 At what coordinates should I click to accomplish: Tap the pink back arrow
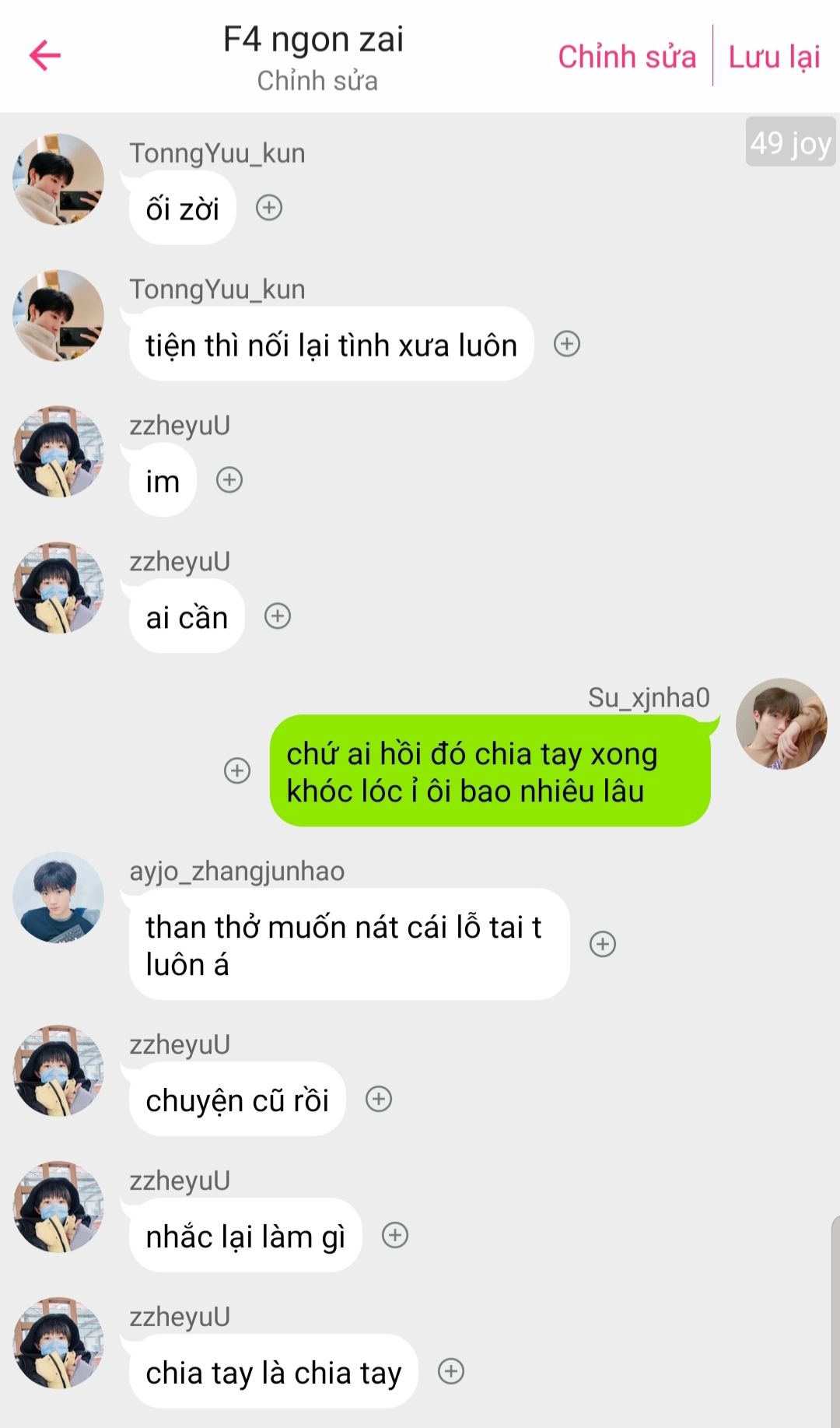point(45,55)
